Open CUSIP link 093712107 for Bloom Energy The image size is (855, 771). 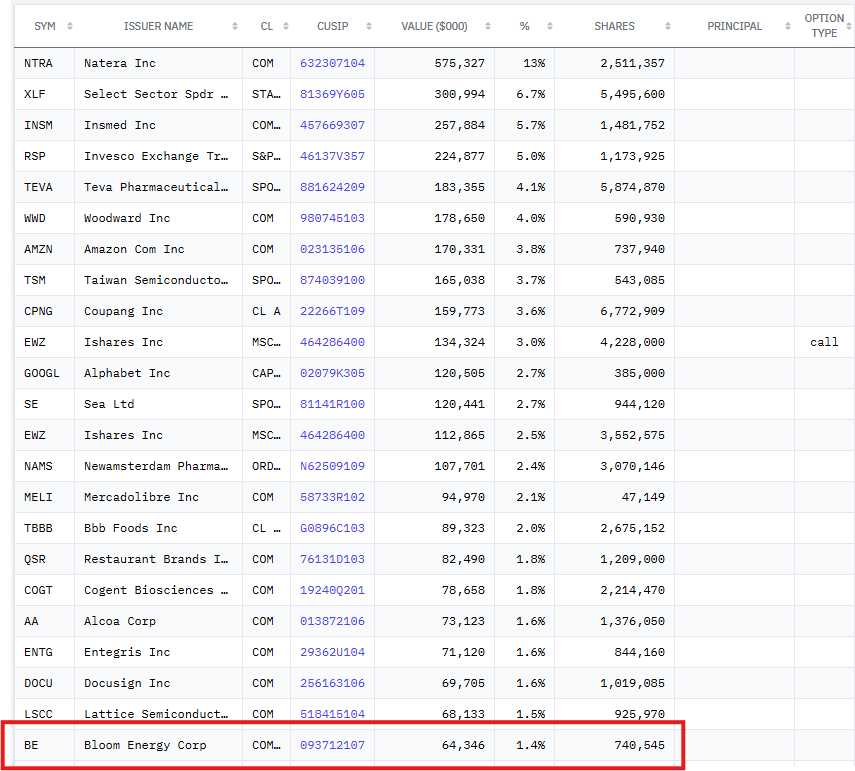pyautogui.click(x=332, y=745)
